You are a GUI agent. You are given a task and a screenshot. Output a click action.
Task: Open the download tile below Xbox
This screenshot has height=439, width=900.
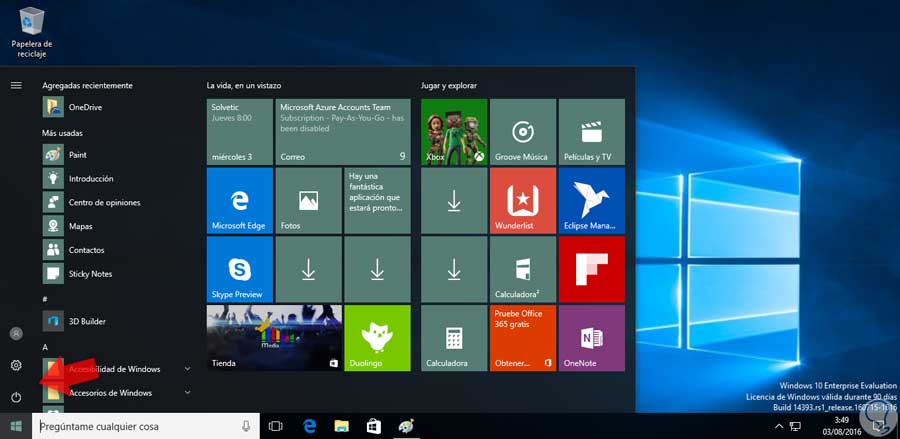455,201
